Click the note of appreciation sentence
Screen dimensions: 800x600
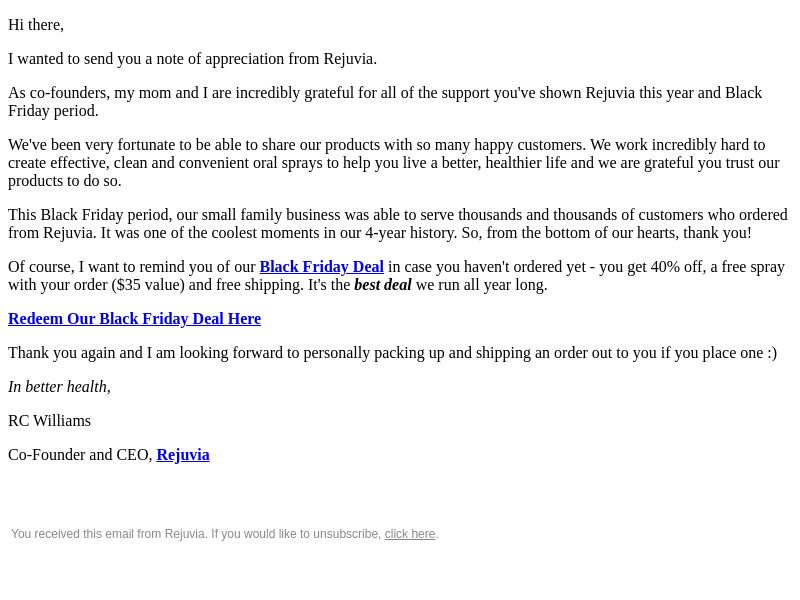pyautogui.click(x=192, y=59)
